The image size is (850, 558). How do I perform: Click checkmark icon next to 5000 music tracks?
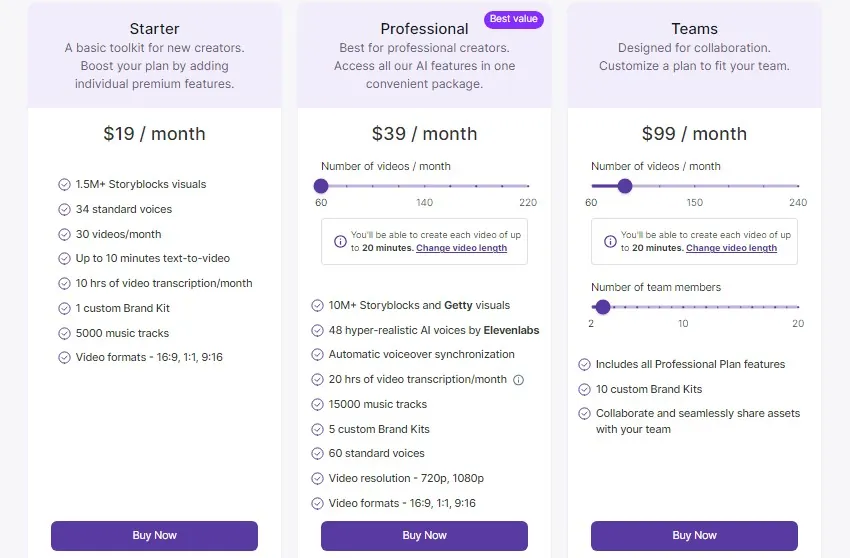(x=65, y=333)
